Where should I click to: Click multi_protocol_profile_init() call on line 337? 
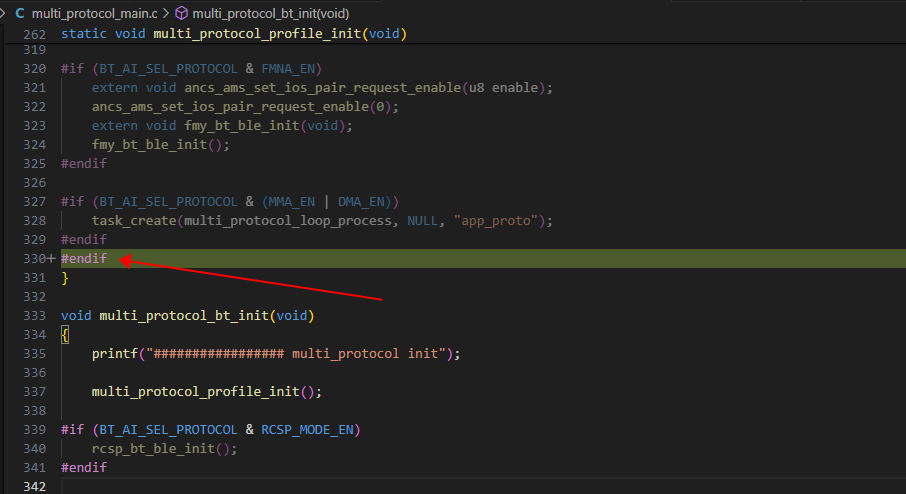click(x=206, y=392)
